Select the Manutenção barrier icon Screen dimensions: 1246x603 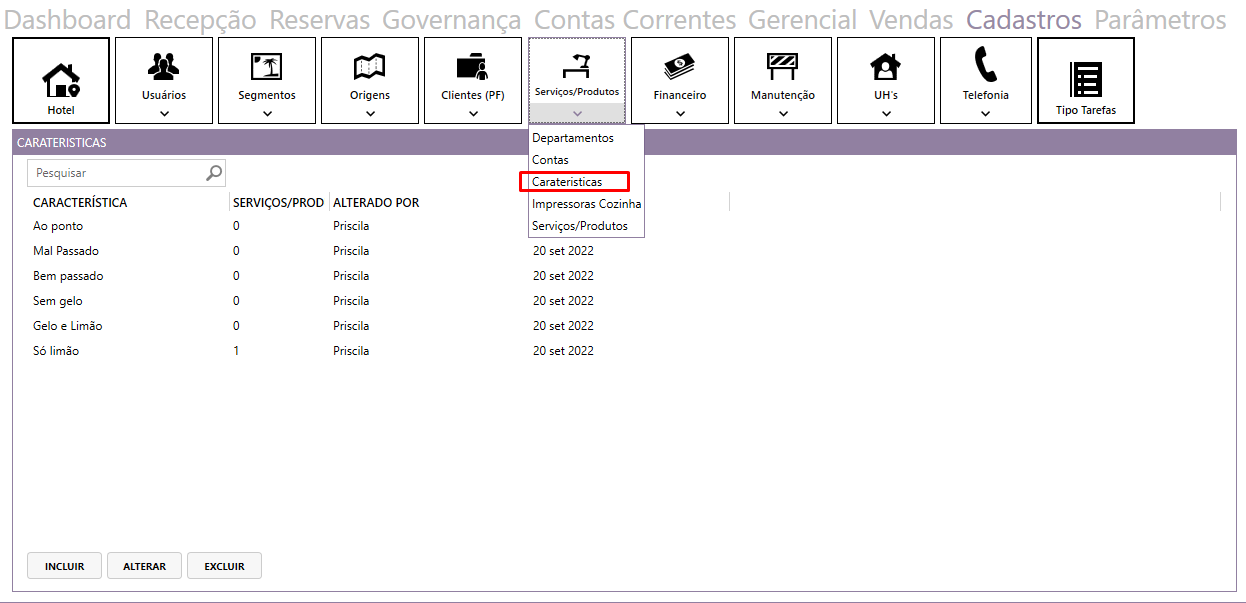(782, 66)
